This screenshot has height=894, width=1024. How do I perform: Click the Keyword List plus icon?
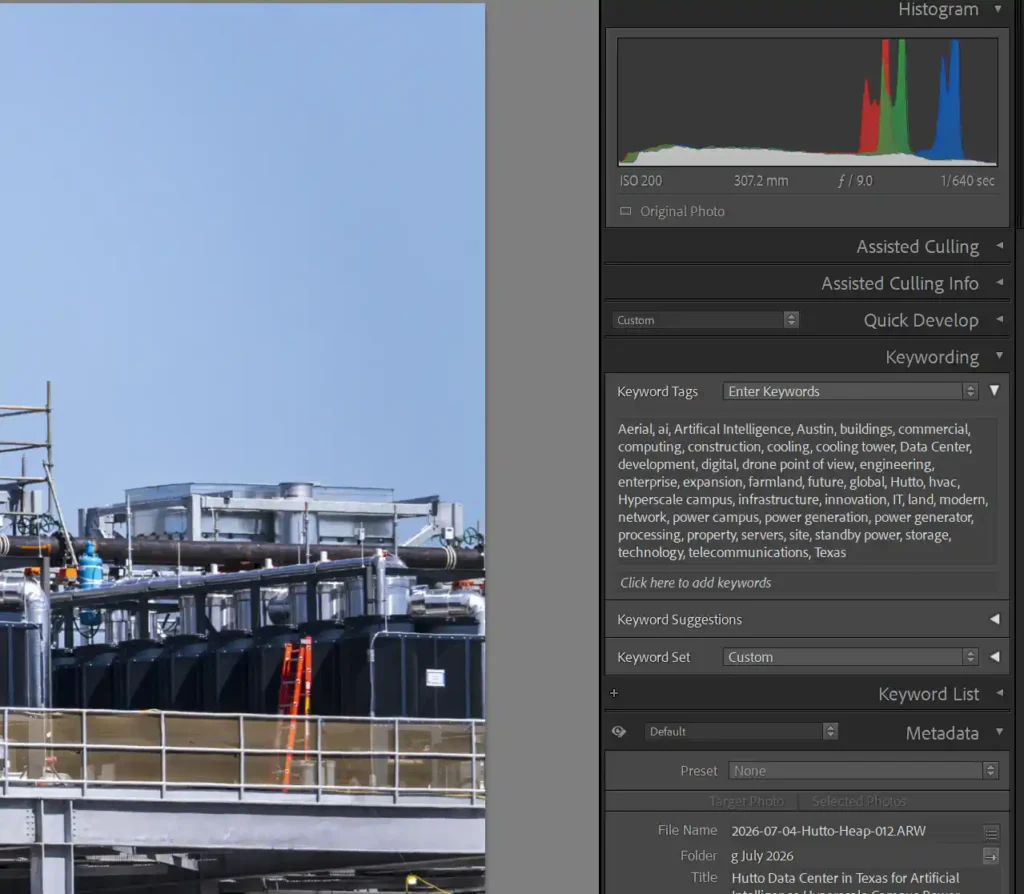point(614,693)
